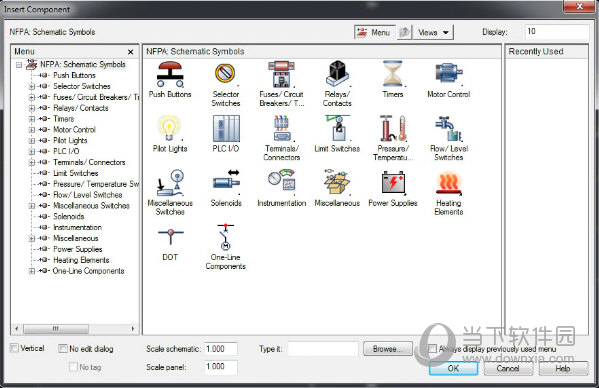Open the Motor Control icon

449,74
